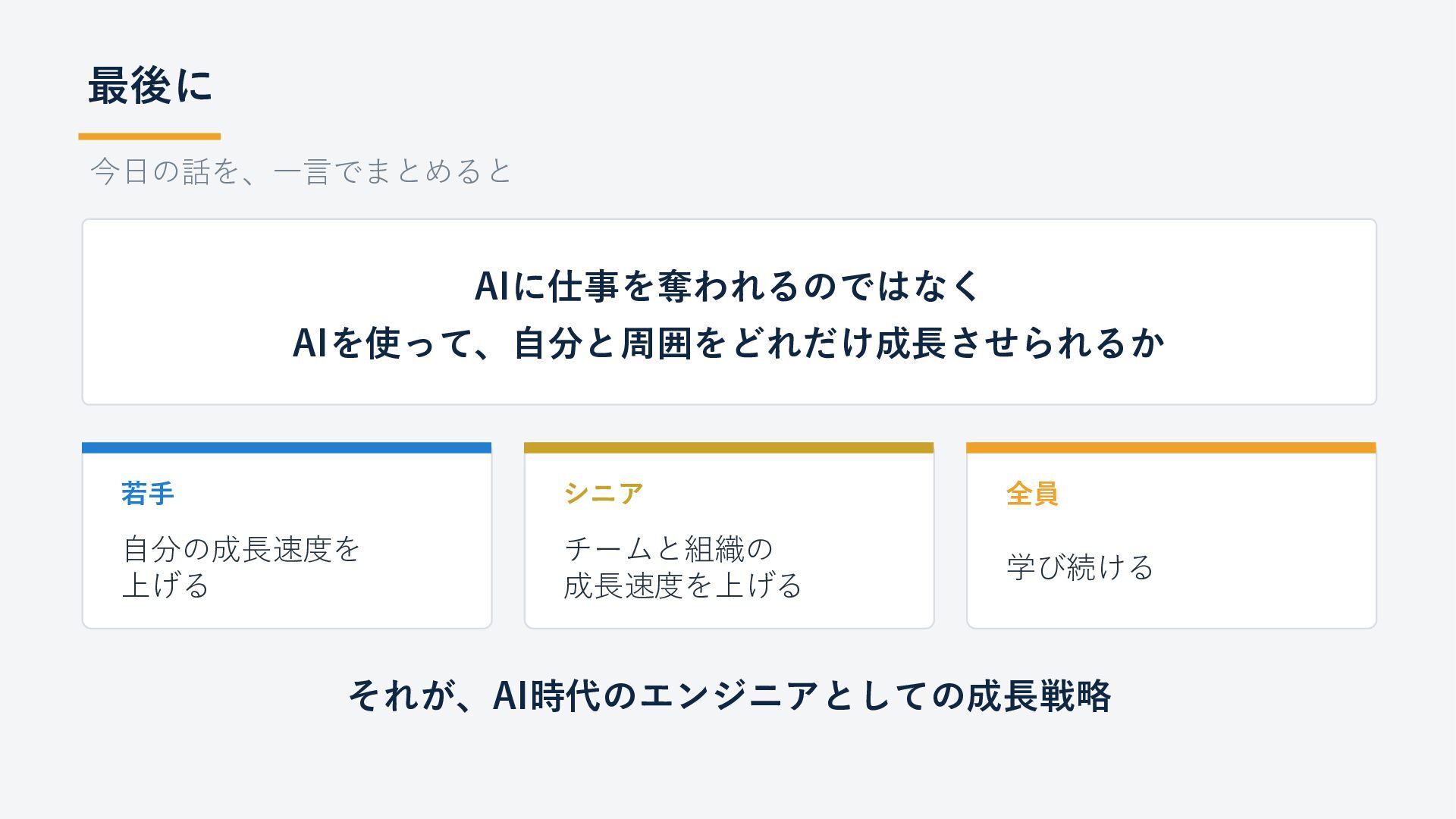The height and width of the screenshot is (819, 1456).
Task: Select the 若手 card heading
Action: coord(148,494)
